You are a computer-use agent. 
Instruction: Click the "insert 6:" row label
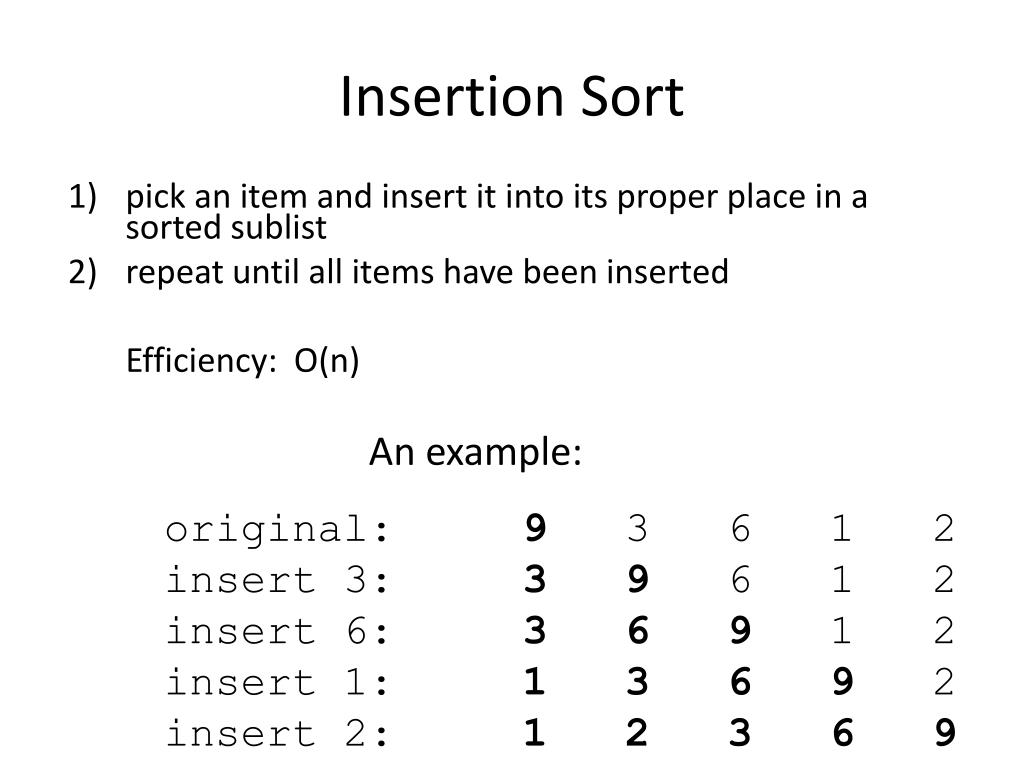pyautogui.click(x=278, y=631)
